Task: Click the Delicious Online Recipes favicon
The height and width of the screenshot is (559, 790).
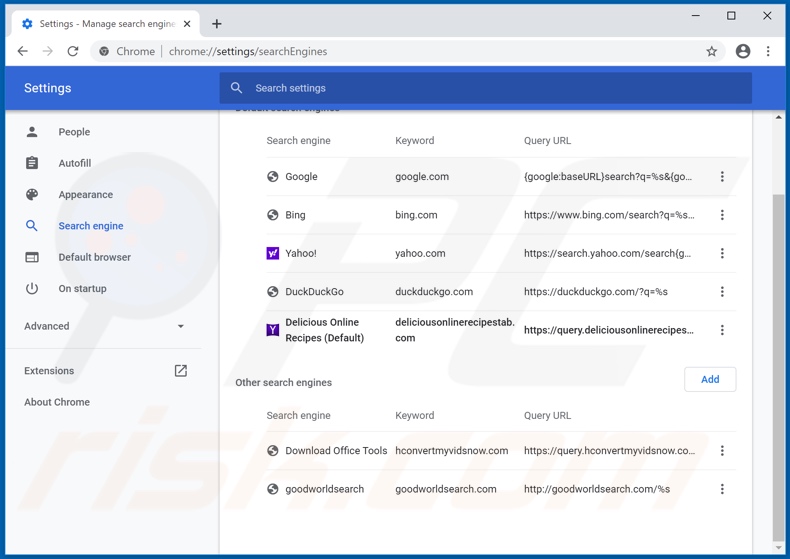Action: click(273, 330)
